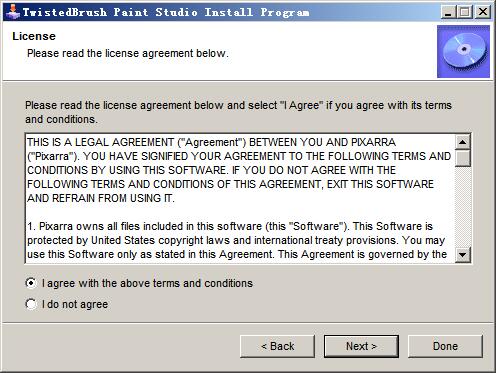Viewport: 496px width, 373px height.
Task: Click the 'I agree with the above terms' label text
Action: point(147,283)
